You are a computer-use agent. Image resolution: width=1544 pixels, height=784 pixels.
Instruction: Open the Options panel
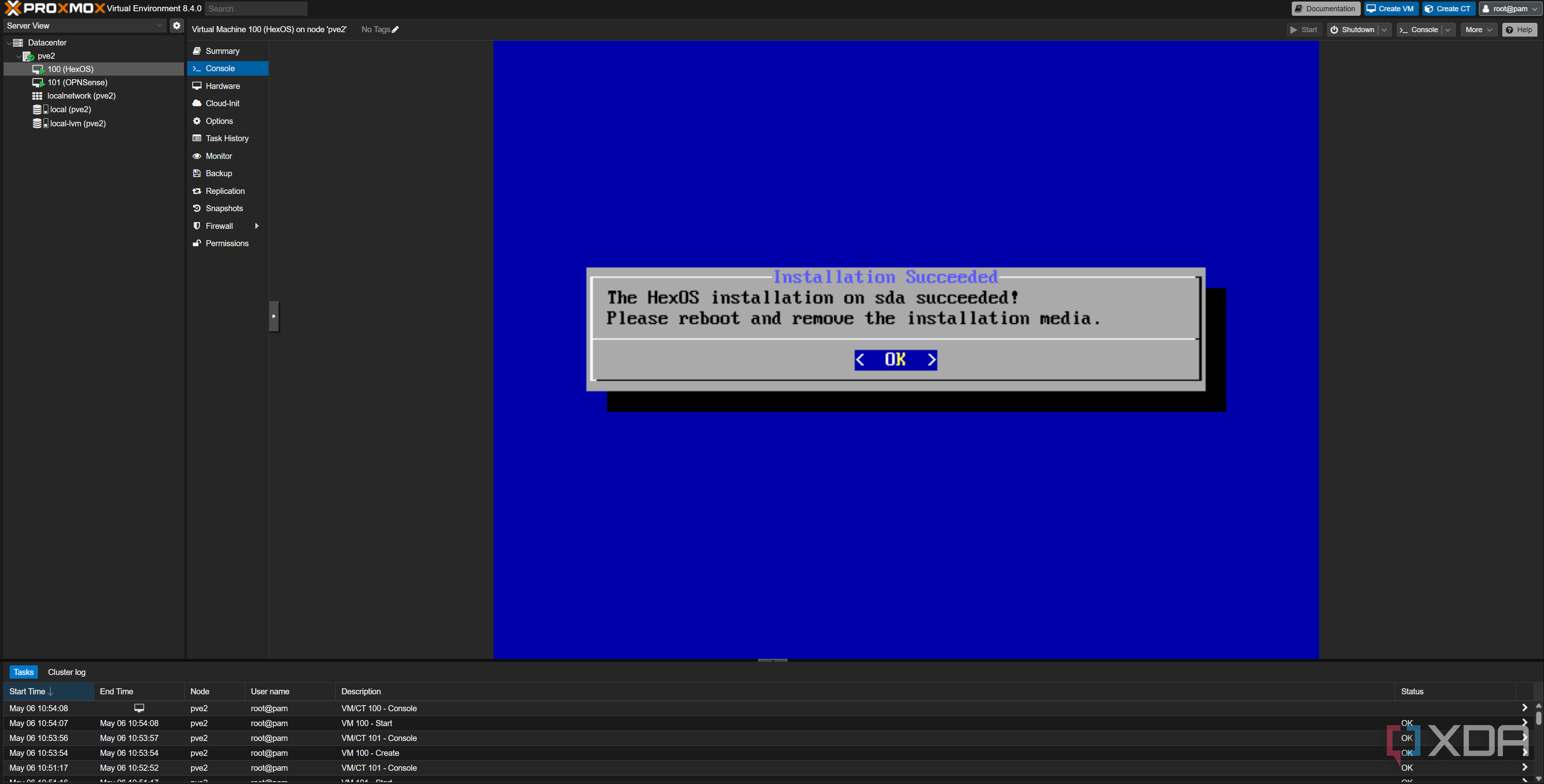227,121
